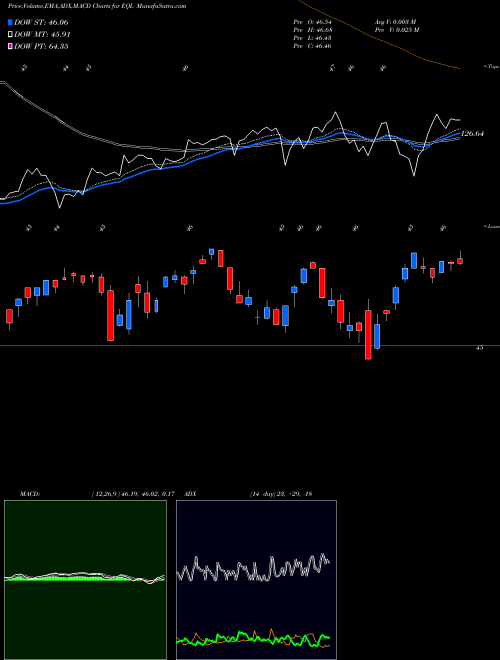Click the large red candle dipping below the 45 line
The width and height of the screenshot is (500, 660).
pyautogui.click(x=368, y=335)
